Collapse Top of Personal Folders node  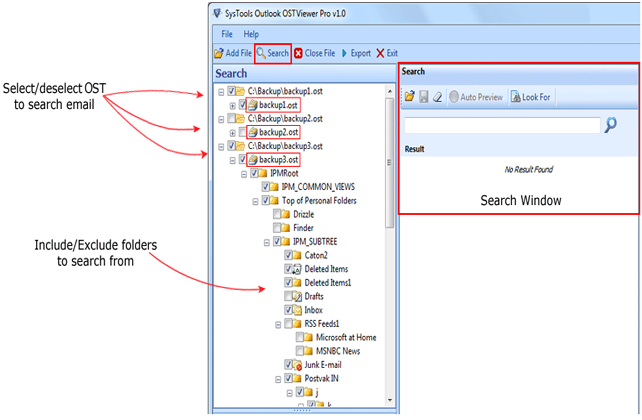[255, 201]
